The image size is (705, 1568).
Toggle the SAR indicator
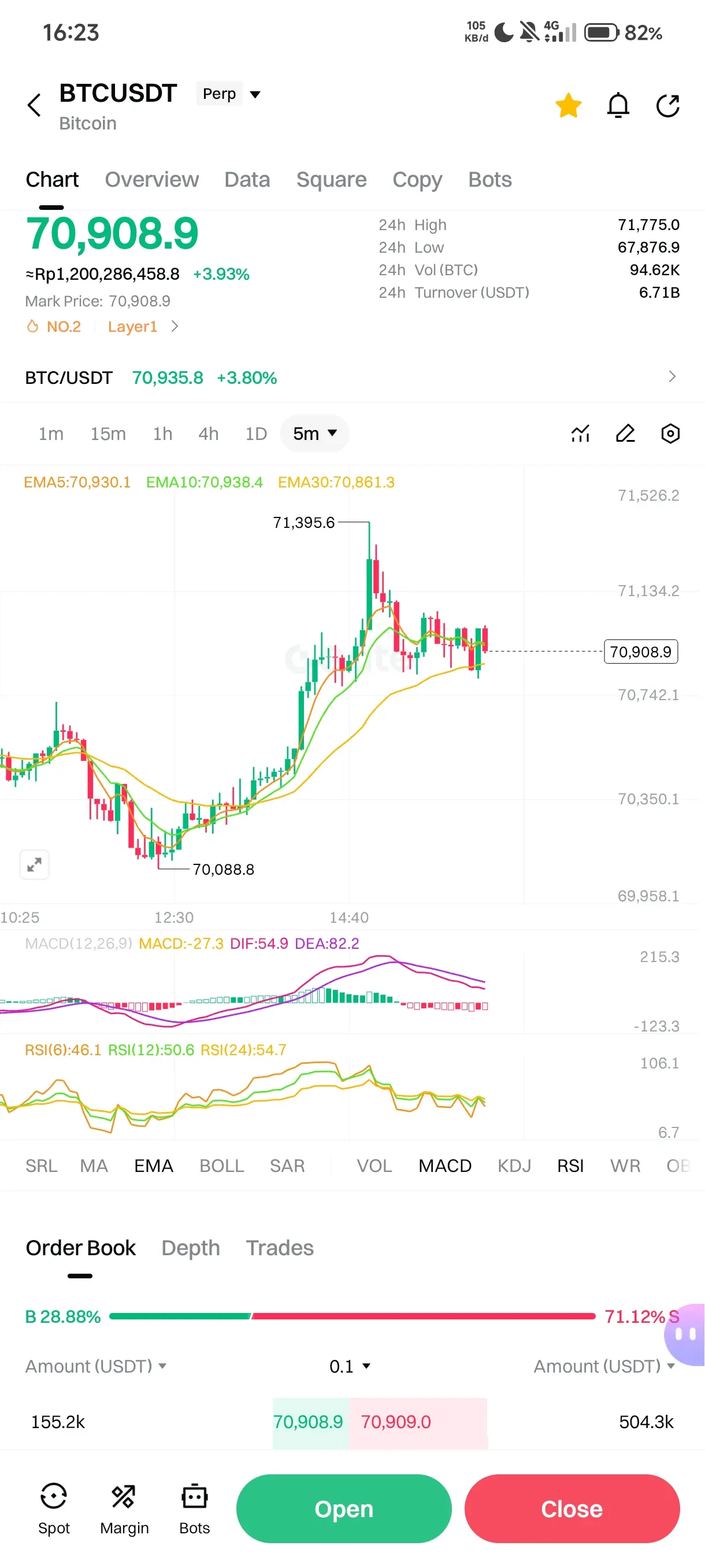tap(287, 1166)
